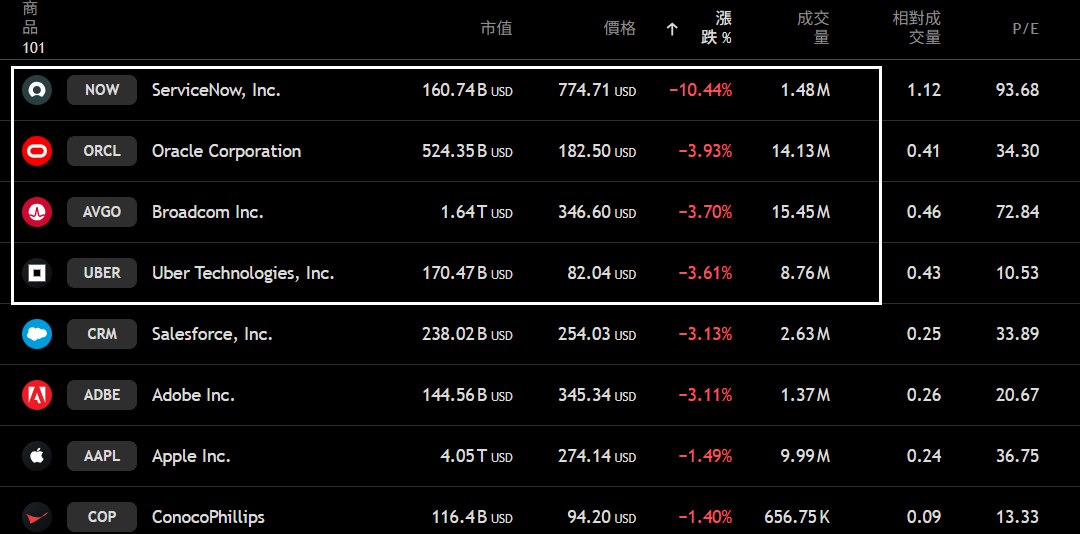Click the Adobe logo icon
1080x534 pixels.
37,395
